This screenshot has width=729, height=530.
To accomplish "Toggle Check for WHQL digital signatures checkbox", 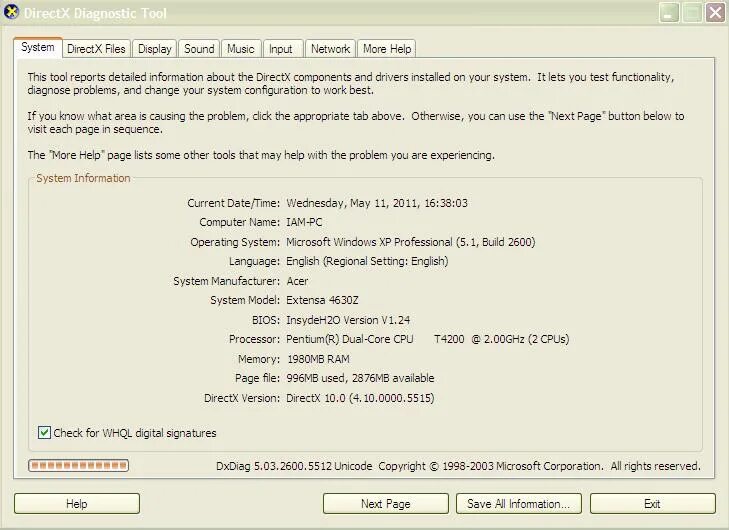I will coord(44,433).
